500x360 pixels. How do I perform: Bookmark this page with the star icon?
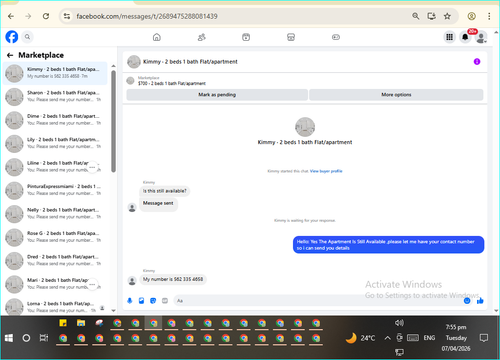pos(447,16)
